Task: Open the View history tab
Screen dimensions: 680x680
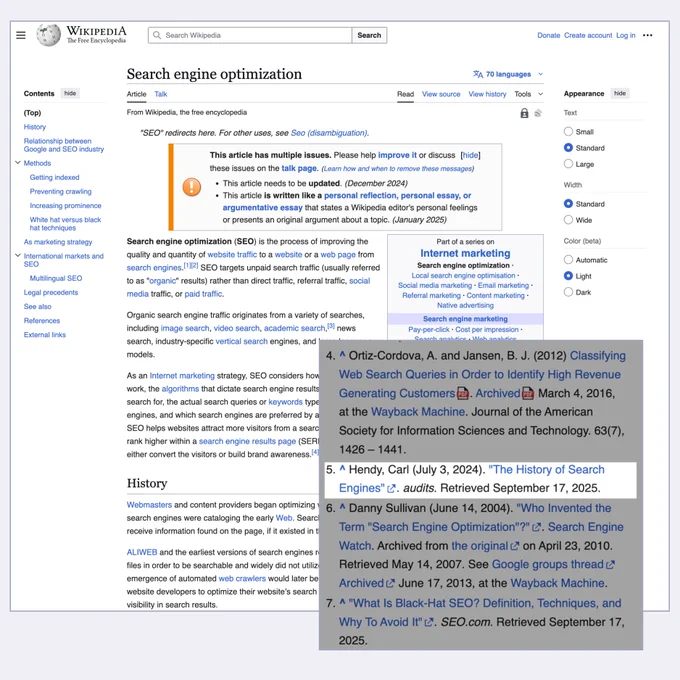Action: coord(487,94)
